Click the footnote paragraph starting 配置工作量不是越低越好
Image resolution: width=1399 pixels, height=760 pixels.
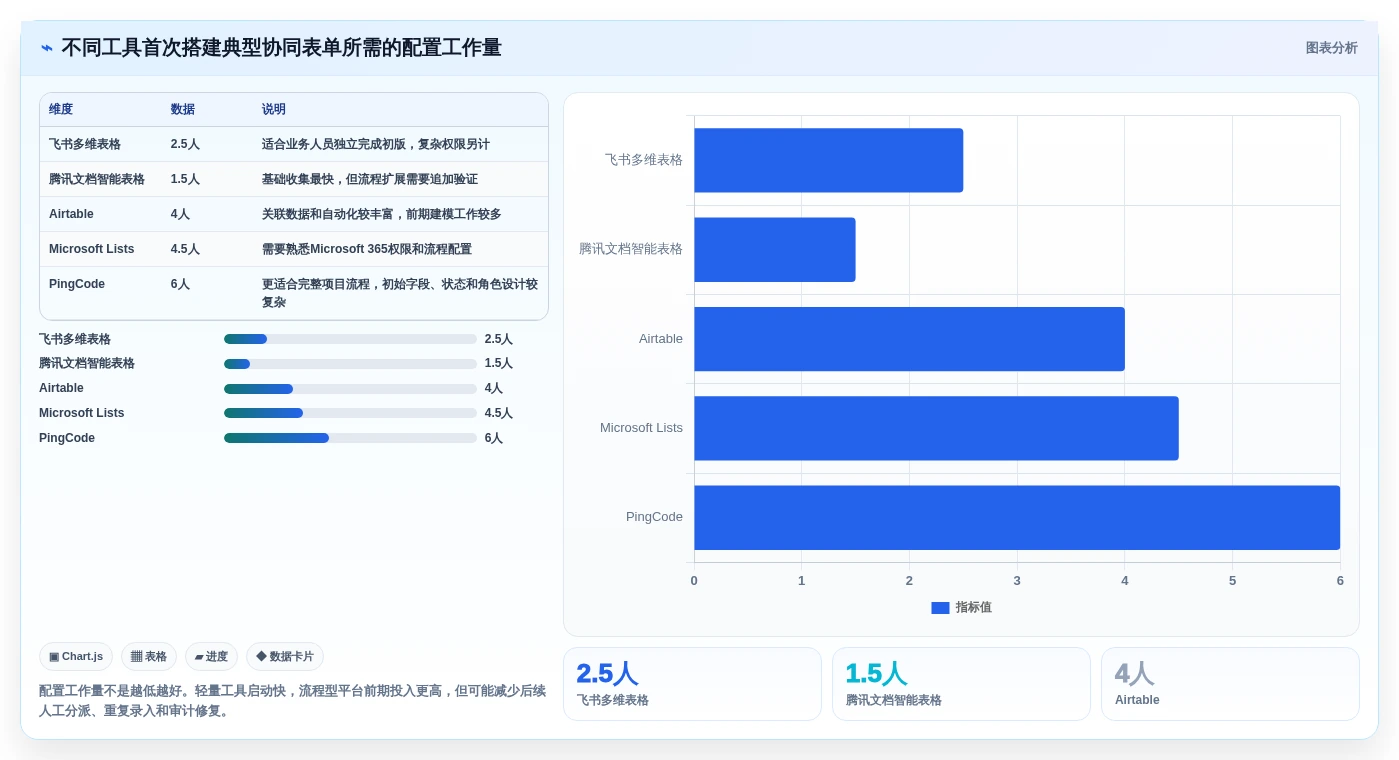click(x=293, y=701)
